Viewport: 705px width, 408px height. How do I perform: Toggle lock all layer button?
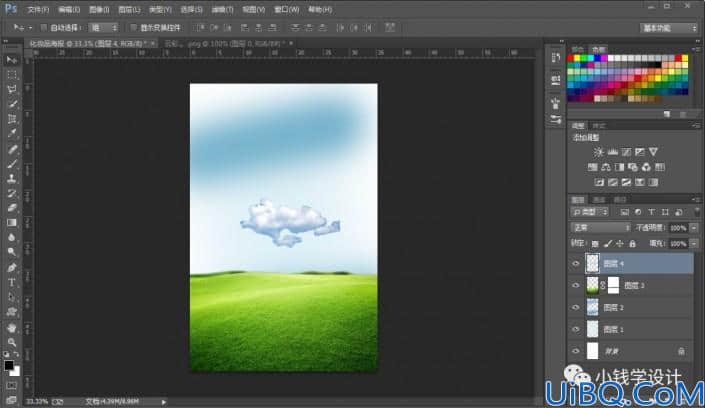click(633, 244)
